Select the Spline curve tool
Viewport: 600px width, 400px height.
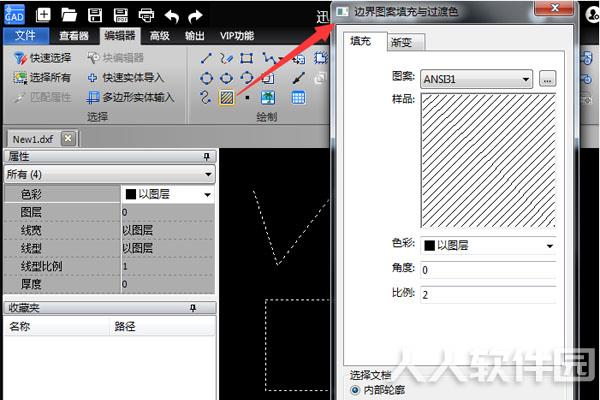click(x=205, y=97)
